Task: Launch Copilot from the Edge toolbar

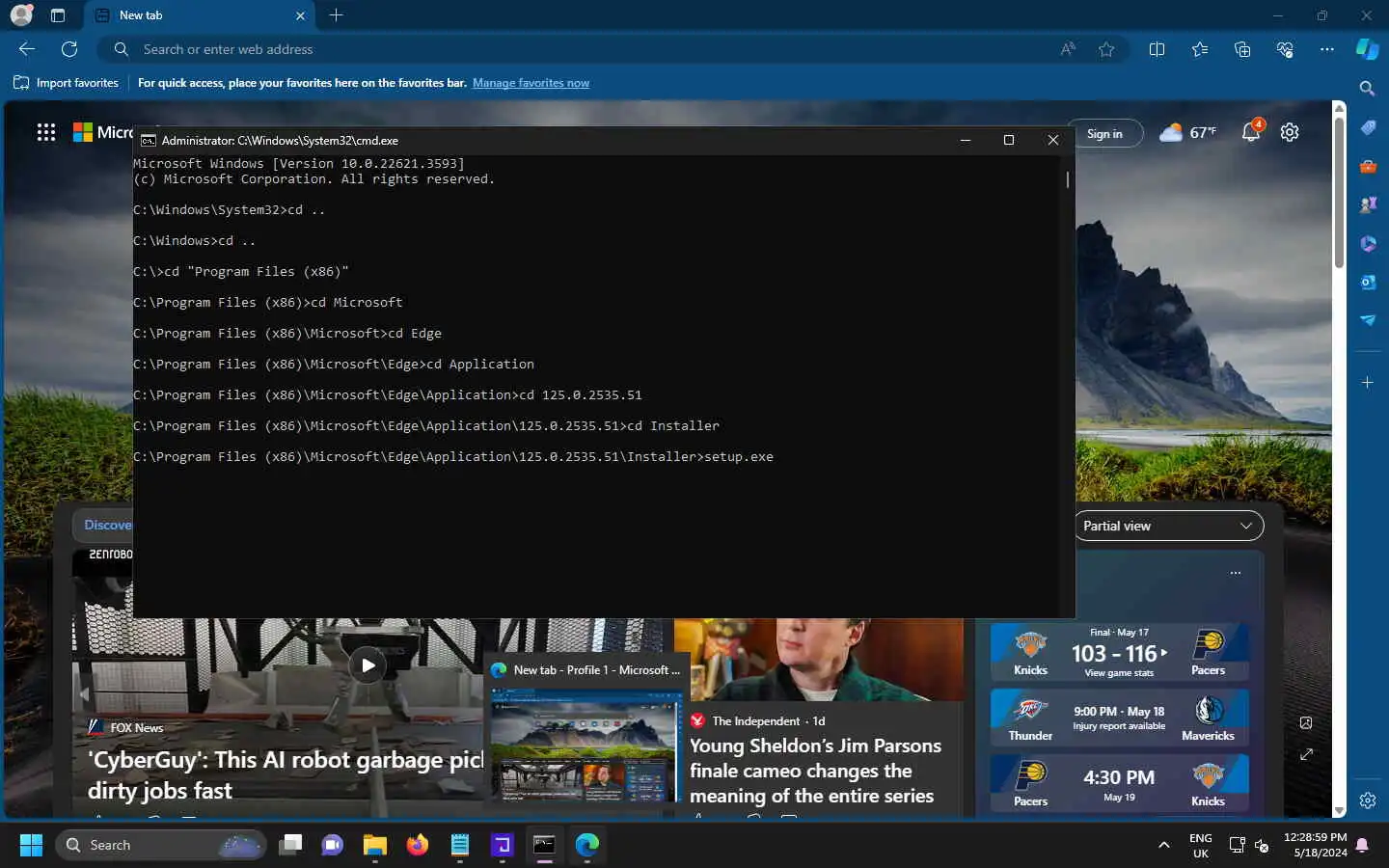Action: 1368,49
